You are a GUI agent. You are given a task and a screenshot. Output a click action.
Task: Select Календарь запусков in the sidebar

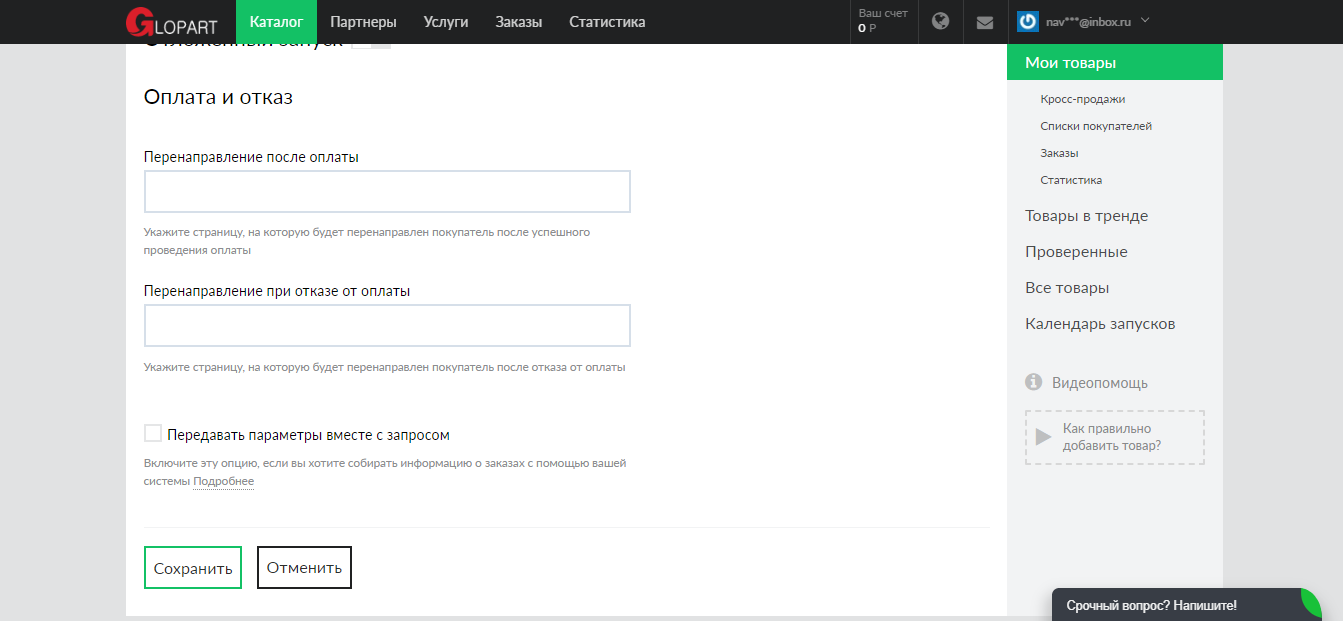point(1100,324)
